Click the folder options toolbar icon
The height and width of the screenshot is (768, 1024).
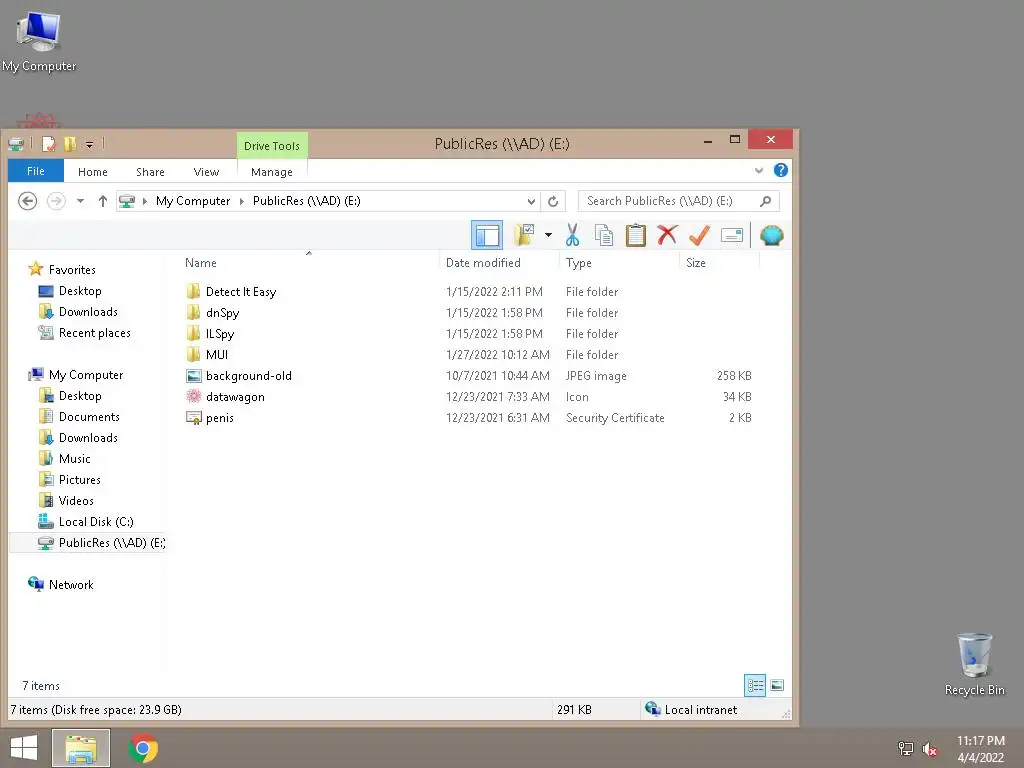coord(524,235)
